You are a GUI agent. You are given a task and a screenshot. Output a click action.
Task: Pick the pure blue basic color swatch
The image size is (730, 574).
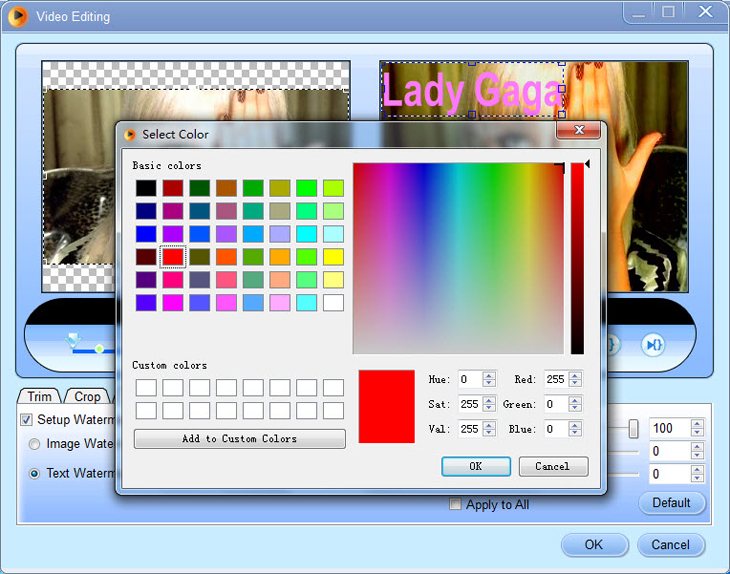[146, 234]
